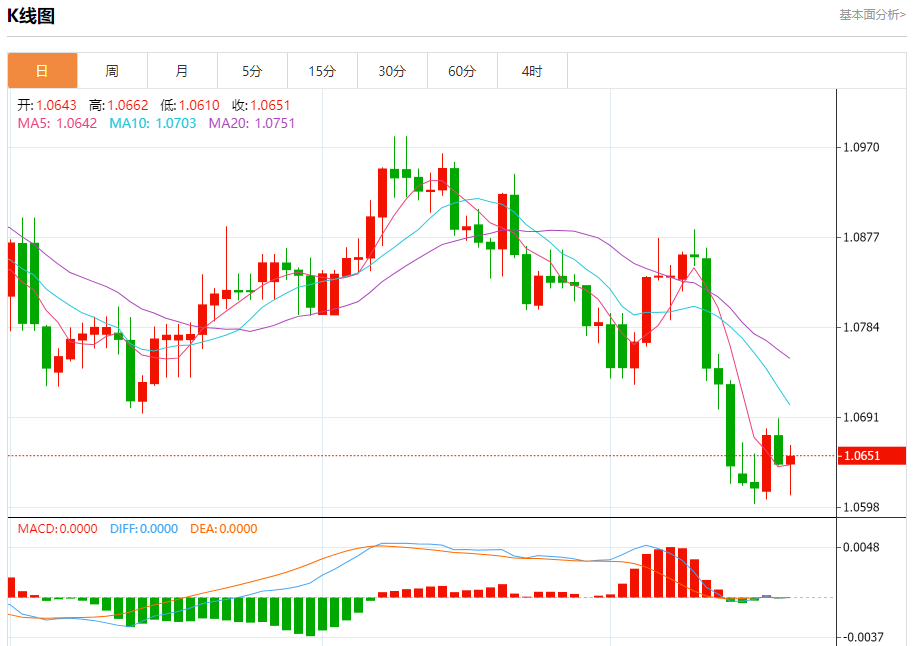Open the 5分 interval tab
The height and width of the screenshot is (646, 913).
(252, 71)
